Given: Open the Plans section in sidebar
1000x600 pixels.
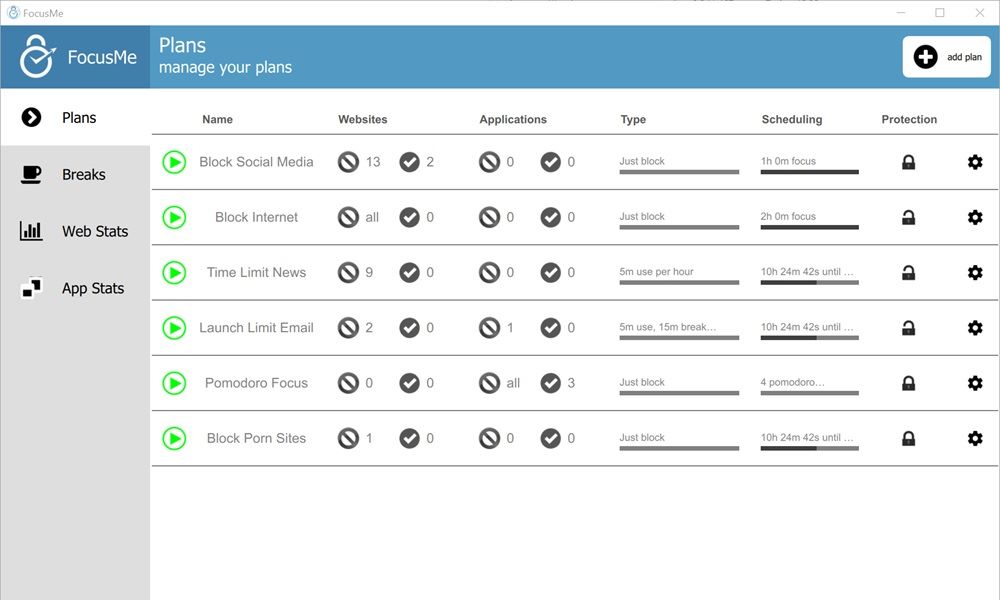Looking at the screenshot, I should tap(75, 117).
